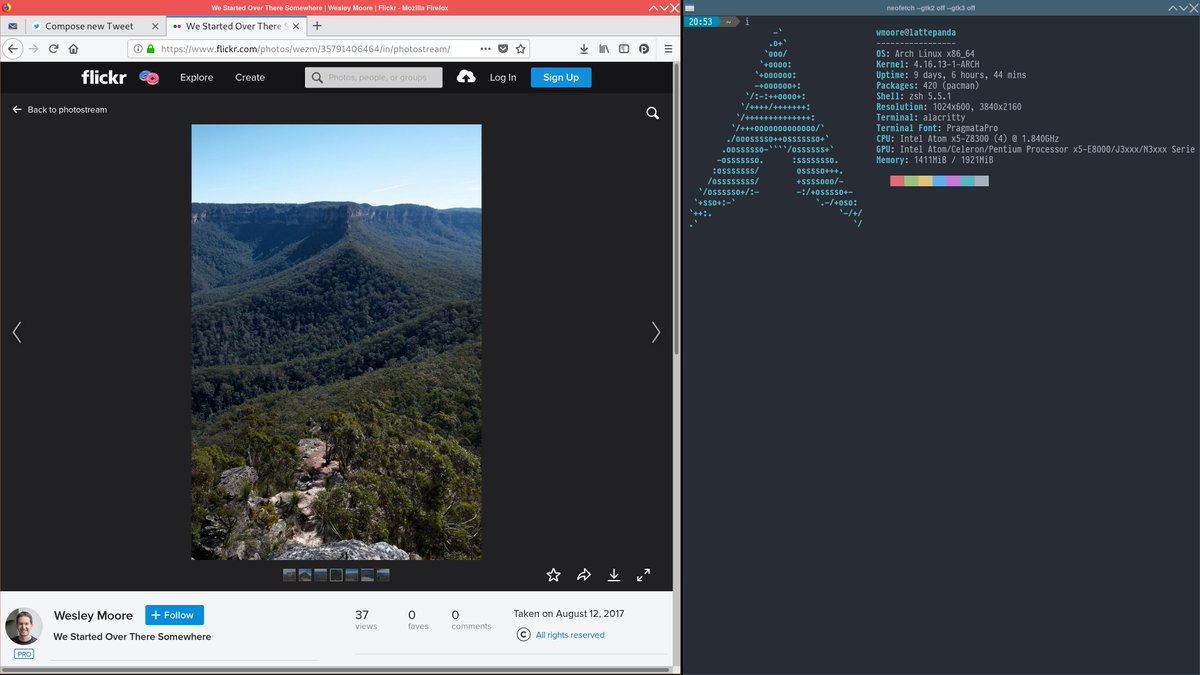Click the neofetch terminal window title
This screenshot has height=675, width=1200.
tap(929, 7)
